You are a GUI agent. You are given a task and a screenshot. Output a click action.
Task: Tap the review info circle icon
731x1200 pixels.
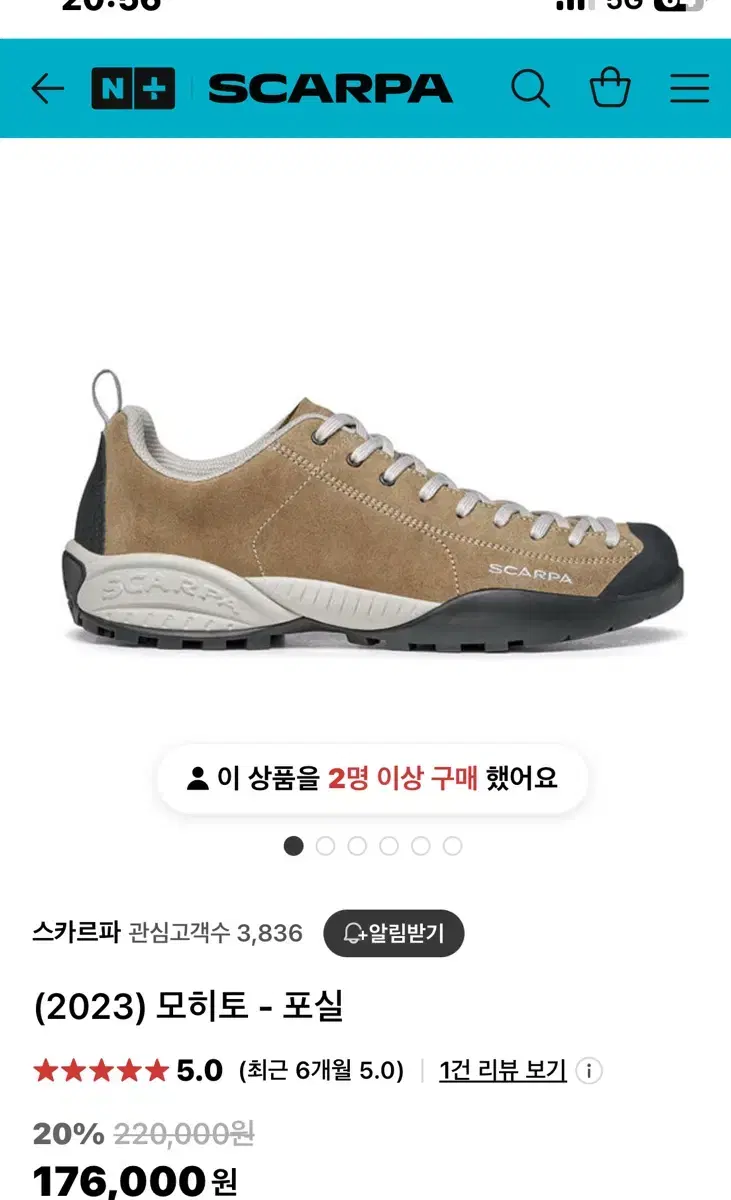[x=590, y=1071]
